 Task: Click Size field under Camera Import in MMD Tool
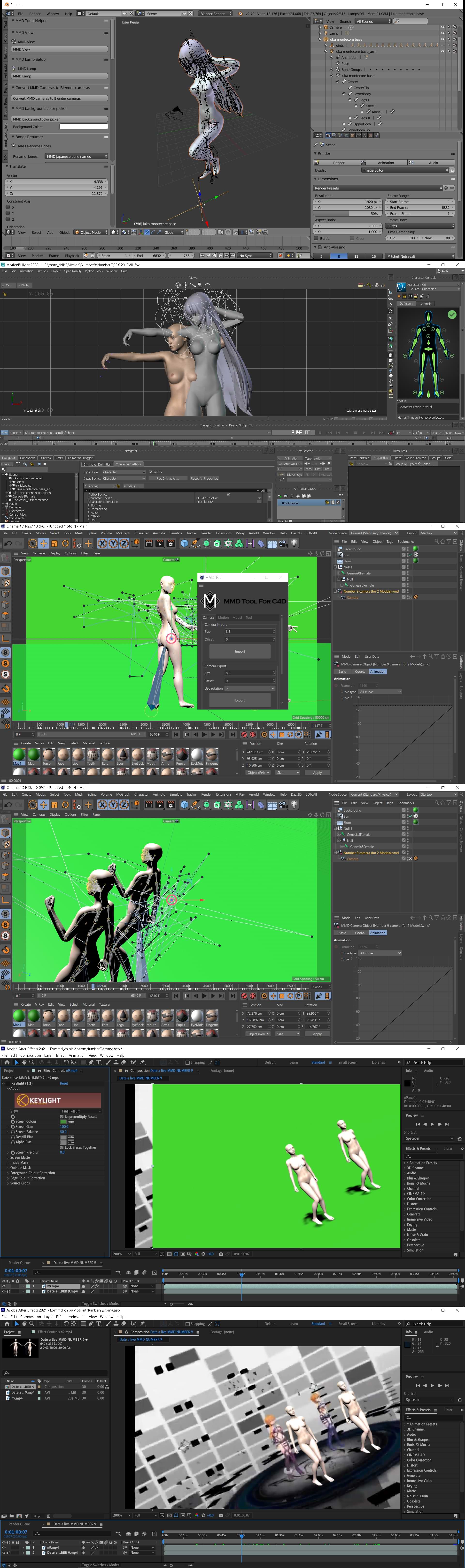pyautogui.click(x=250, y=632)
